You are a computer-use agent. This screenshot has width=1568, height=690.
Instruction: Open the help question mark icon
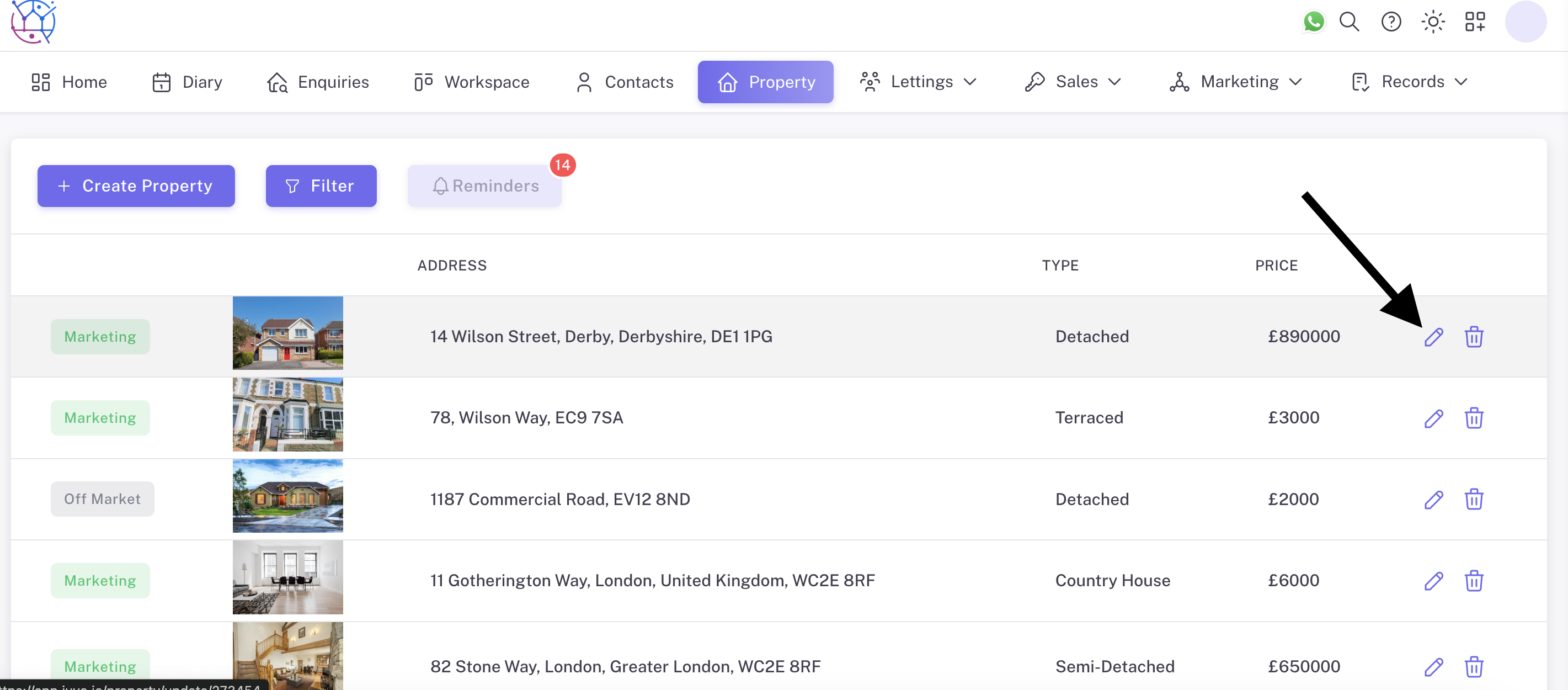coord(1390,22)
